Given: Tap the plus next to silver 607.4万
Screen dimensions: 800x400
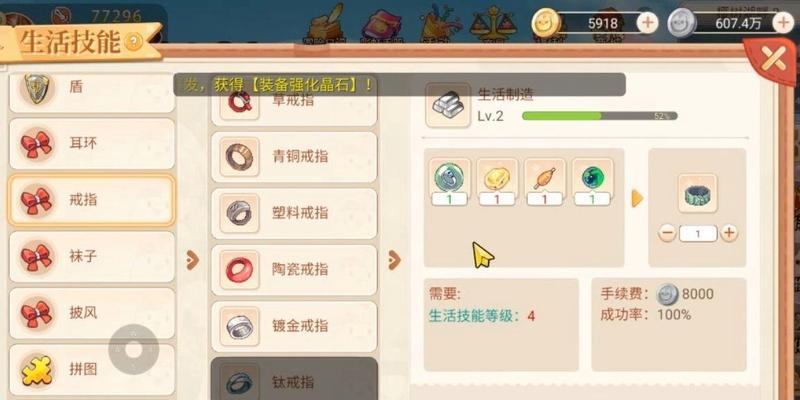Looking at the screenshot, I should pyautogui.click(x=783, y=22).
